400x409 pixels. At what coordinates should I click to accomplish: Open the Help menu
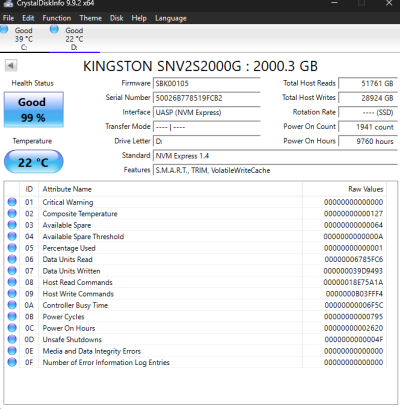139,18
